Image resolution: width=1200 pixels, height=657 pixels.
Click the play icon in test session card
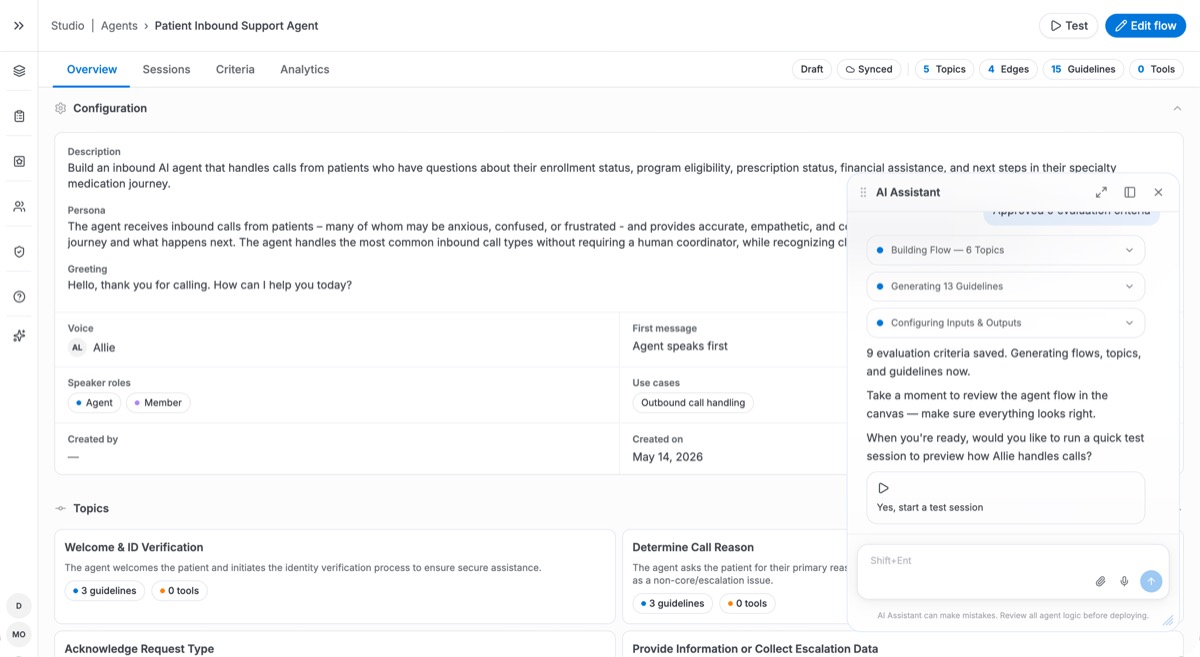(883, 488)
